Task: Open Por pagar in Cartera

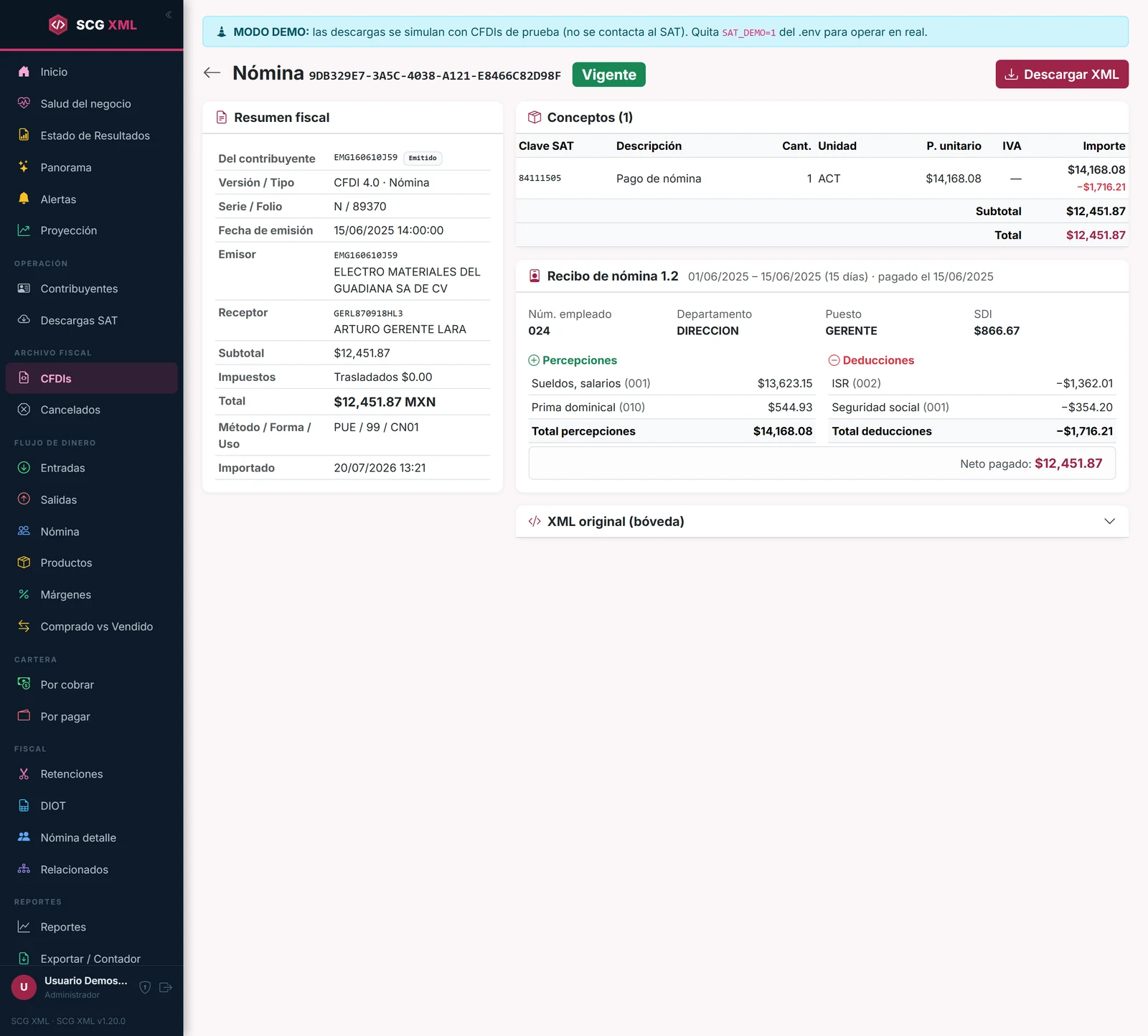Action: (x=92, y=716)
